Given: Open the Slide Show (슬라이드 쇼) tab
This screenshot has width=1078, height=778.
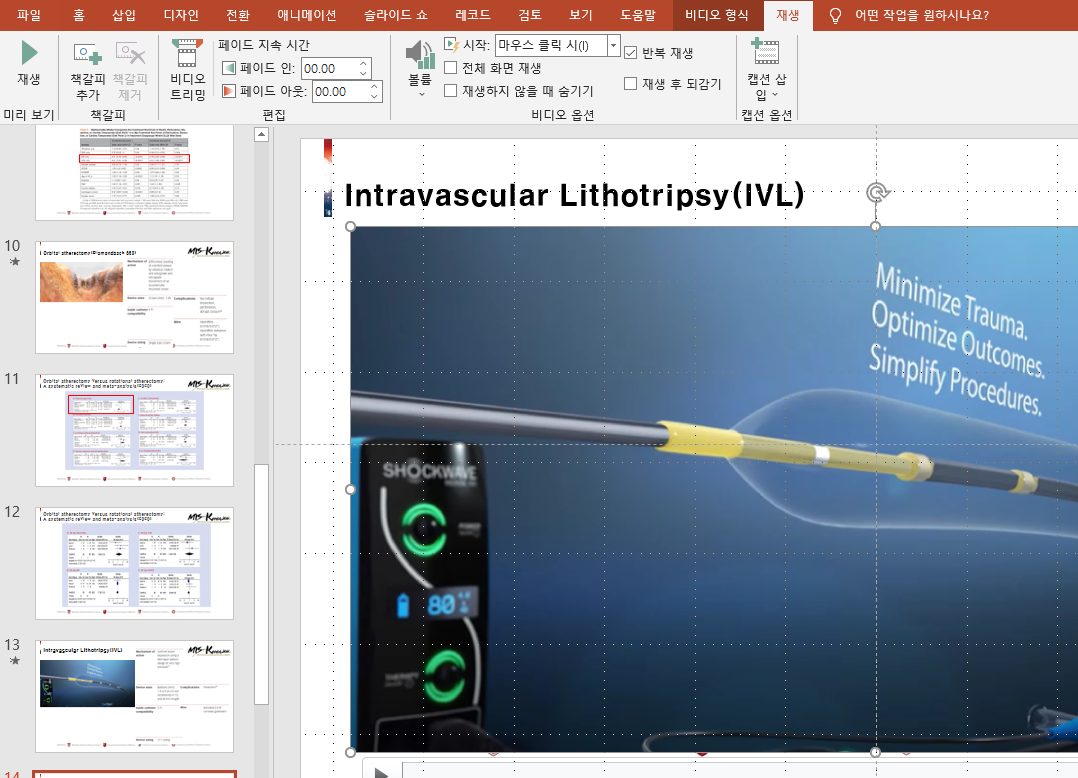Looking at the screenshot, I should [x=395, y=15].
